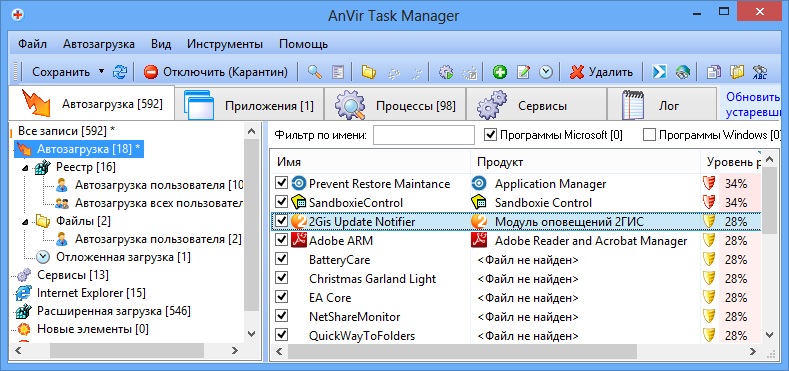Click the gear with box toolbar icon
This screenshot has height=371, width=789.
coord(470,72)
